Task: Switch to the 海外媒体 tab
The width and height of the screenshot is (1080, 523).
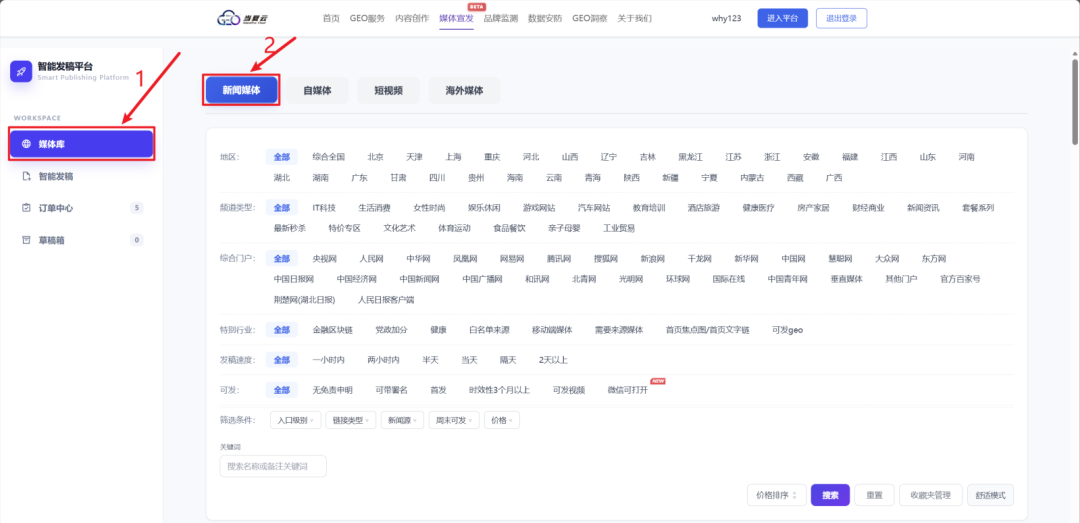Action: 464,90
